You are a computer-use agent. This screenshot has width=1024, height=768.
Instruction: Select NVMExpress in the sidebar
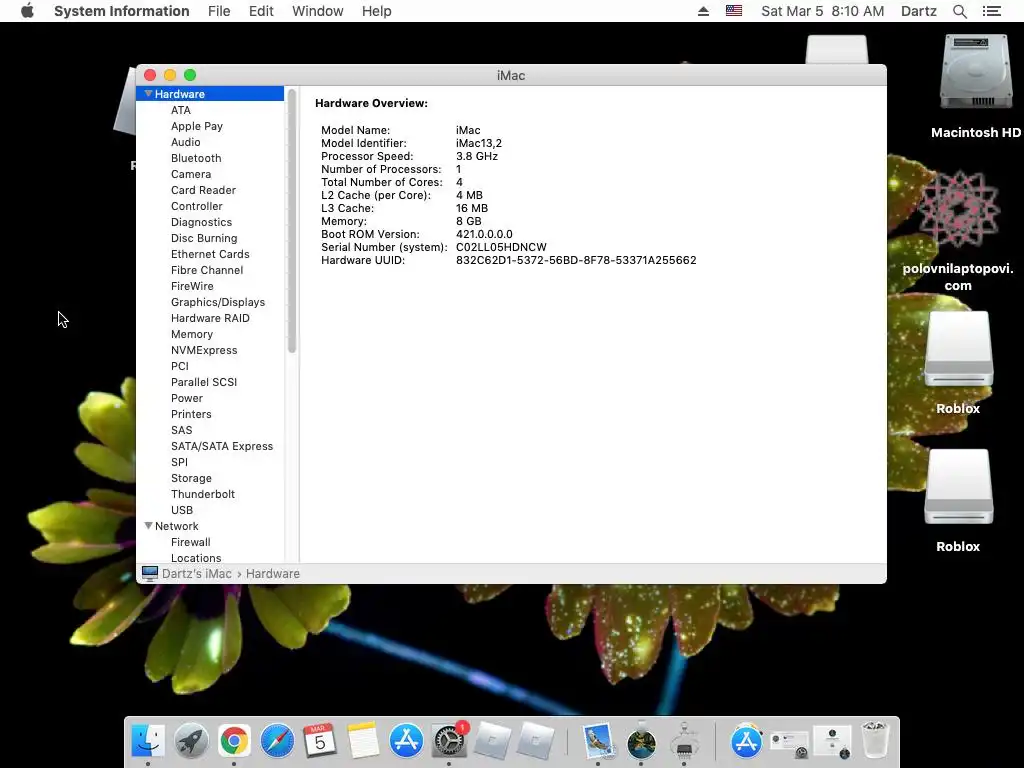coord(204,350)
